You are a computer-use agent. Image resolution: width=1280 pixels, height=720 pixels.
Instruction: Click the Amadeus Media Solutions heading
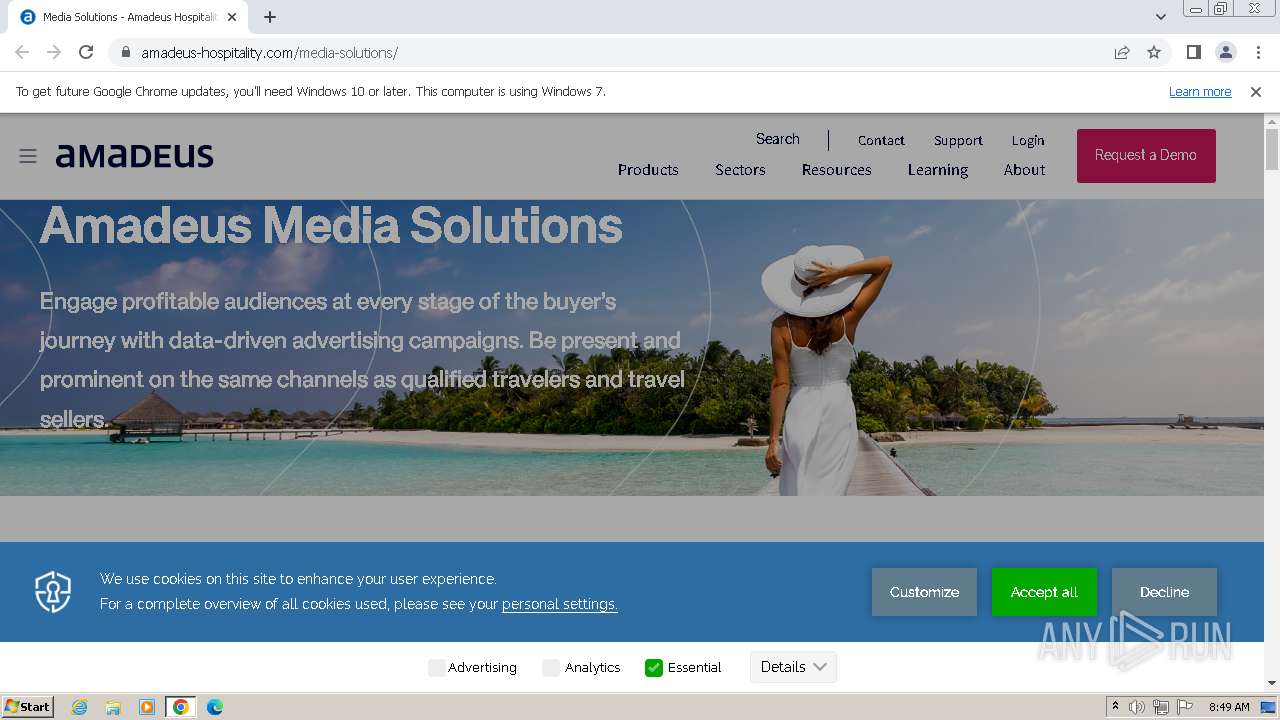pos(331,226)
